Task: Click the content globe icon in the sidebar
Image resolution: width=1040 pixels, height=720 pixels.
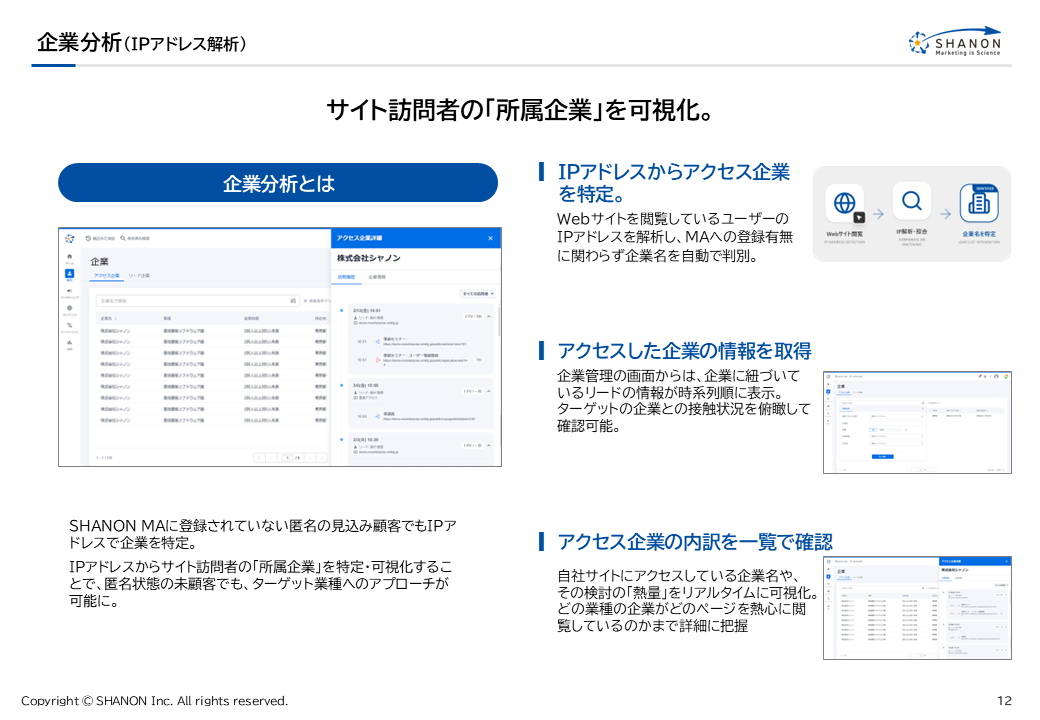Action: [x=70, y=308]
